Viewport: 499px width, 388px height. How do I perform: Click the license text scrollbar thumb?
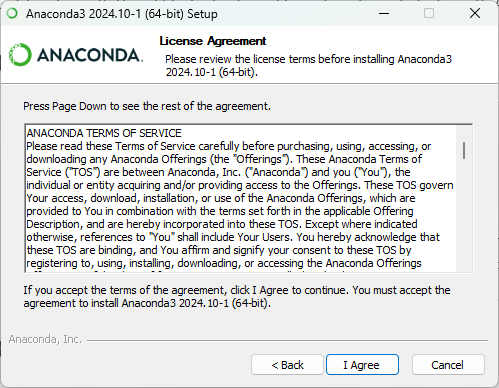pos(464,150)
